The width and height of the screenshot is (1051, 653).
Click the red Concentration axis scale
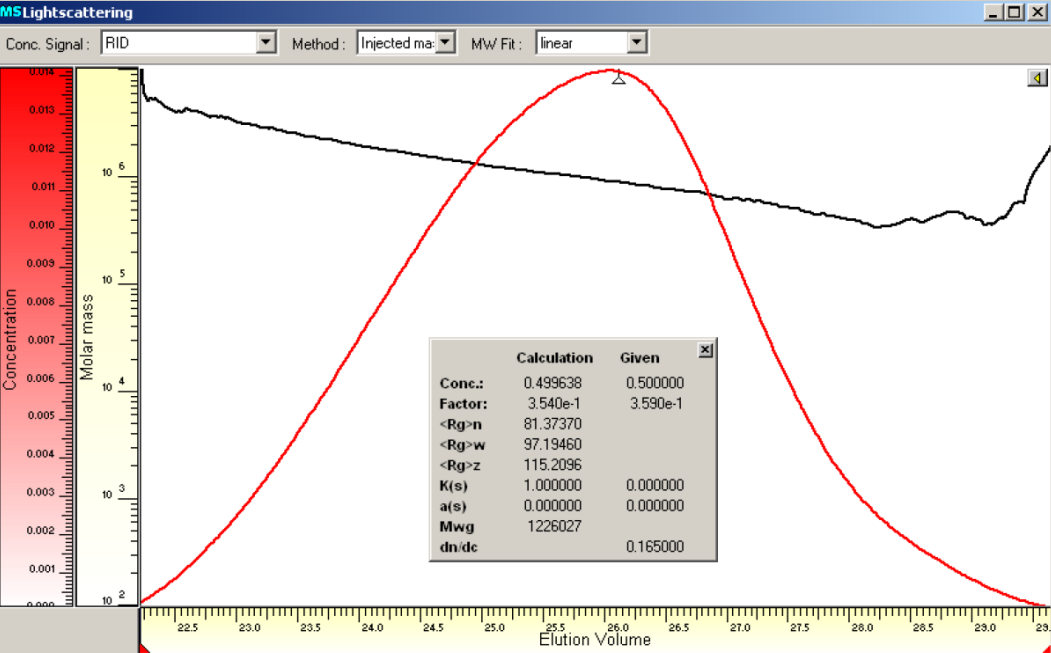[x=37, y=337]
